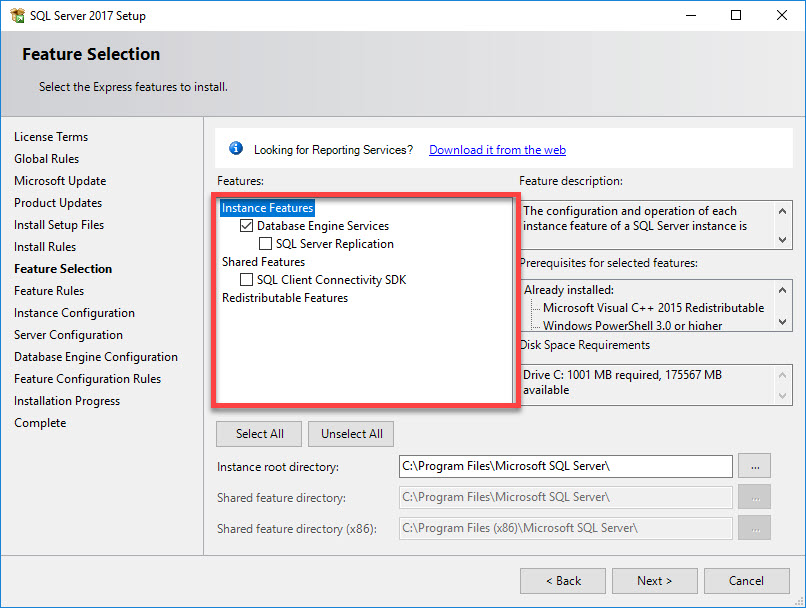806x608 pixels.
Task: Open Download it from the web link
Action: coord(497,150)
